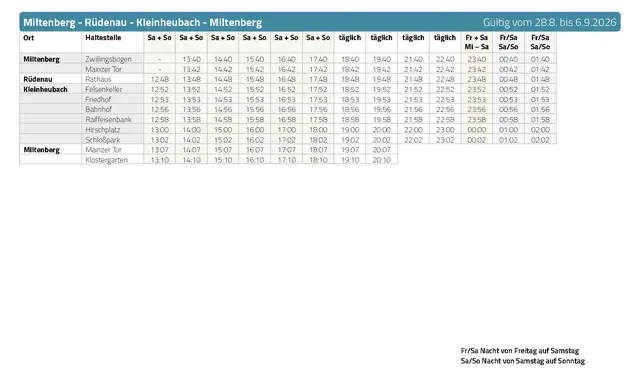
Task: Click the title 'Miltenberg - Rüdenau - Kleinheubach - Miltenberg'
Action: click(142, 22)
